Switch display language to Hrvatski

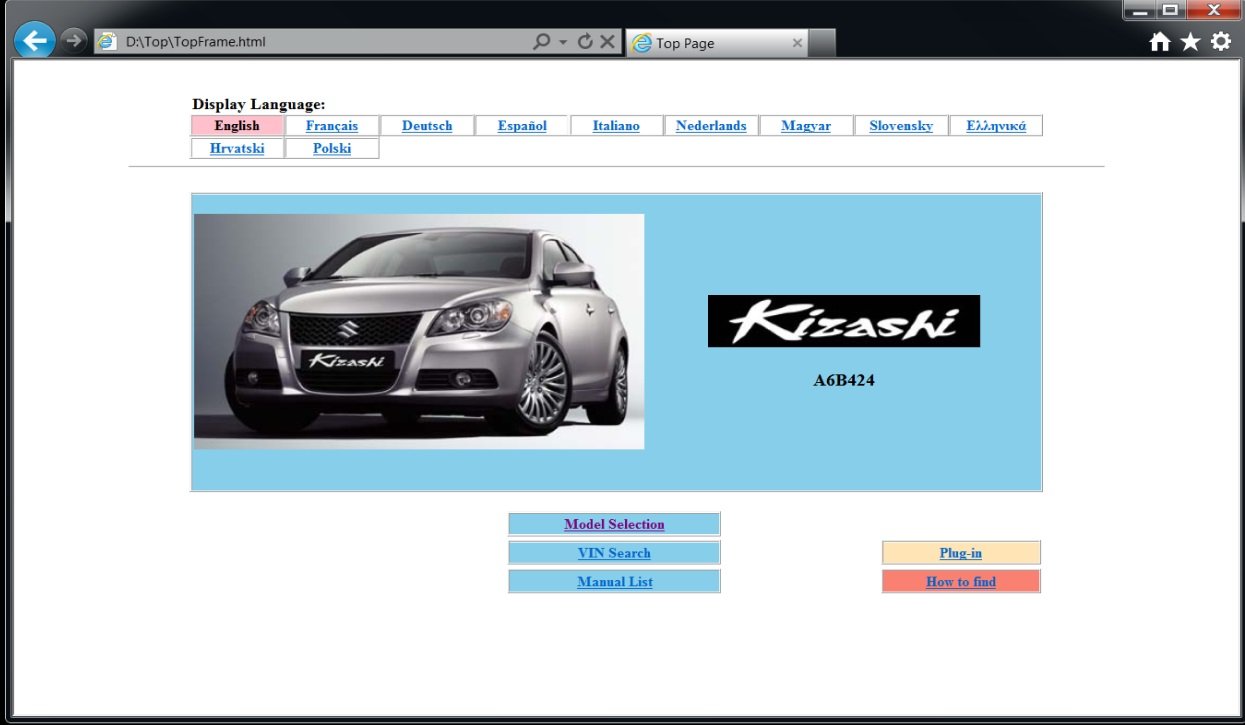coord(237,149)
